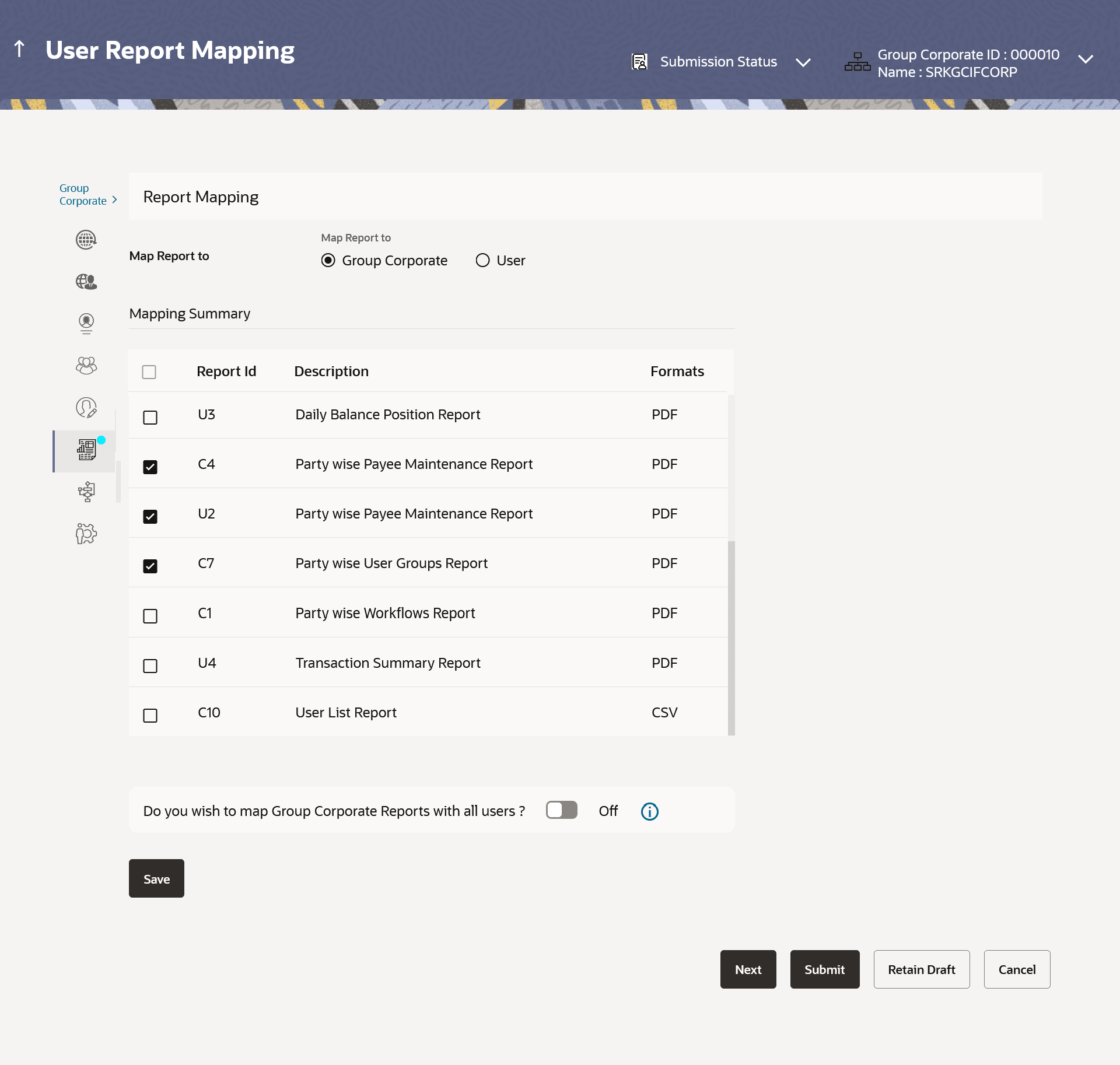
Task: Click the Save button
Action: 156,878
